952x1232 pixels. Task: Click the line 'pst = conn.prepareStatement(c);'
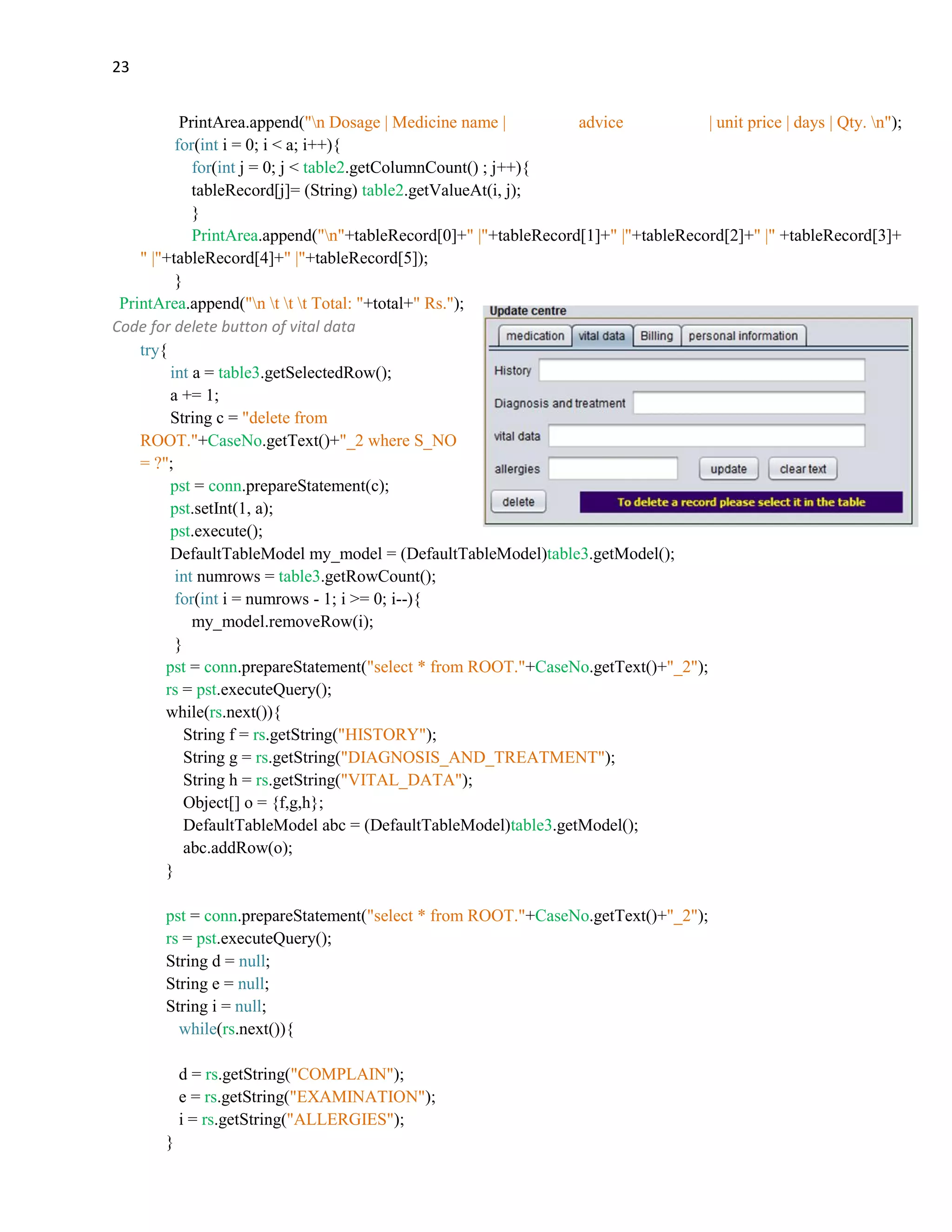coord(280,486)
